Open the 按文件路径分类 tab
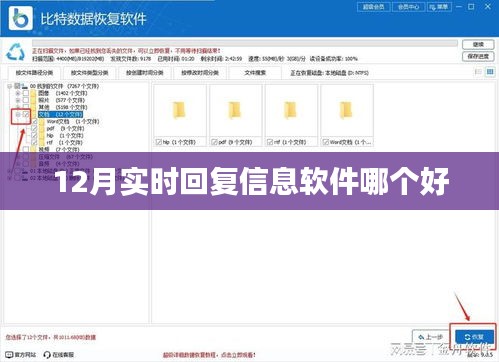The width and height of the screenshot is (499, 362). point(34,73)
